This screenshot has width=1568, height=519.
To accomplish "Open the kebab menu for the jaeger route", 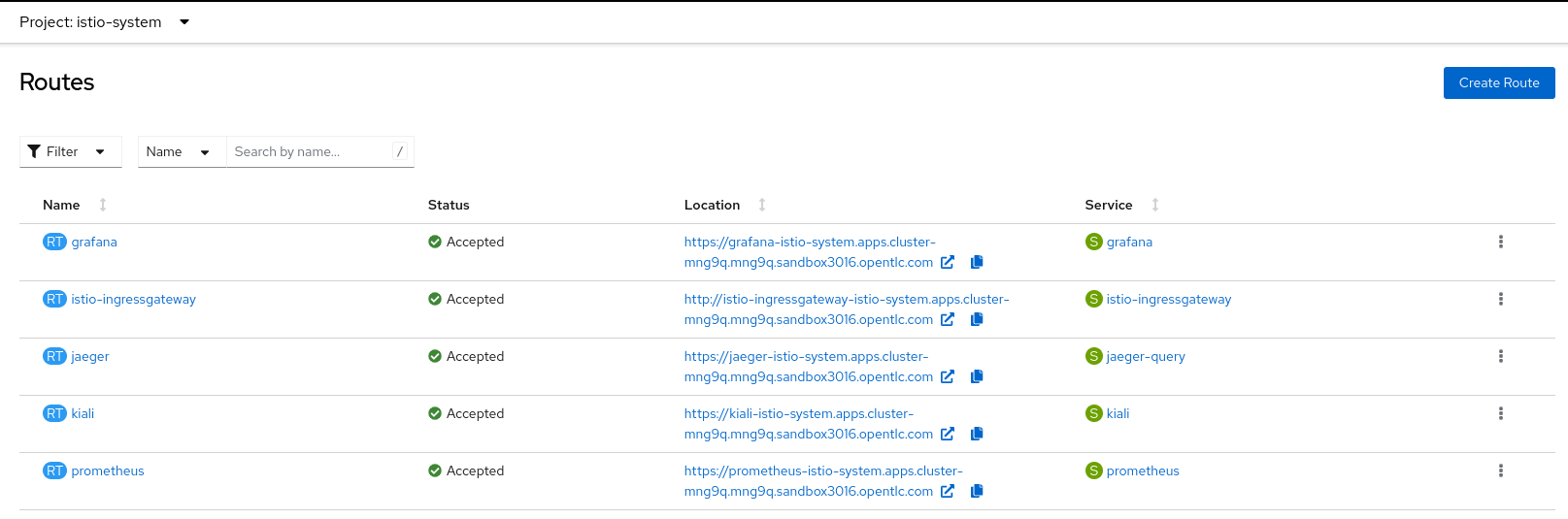I will tap(1501, 356).
